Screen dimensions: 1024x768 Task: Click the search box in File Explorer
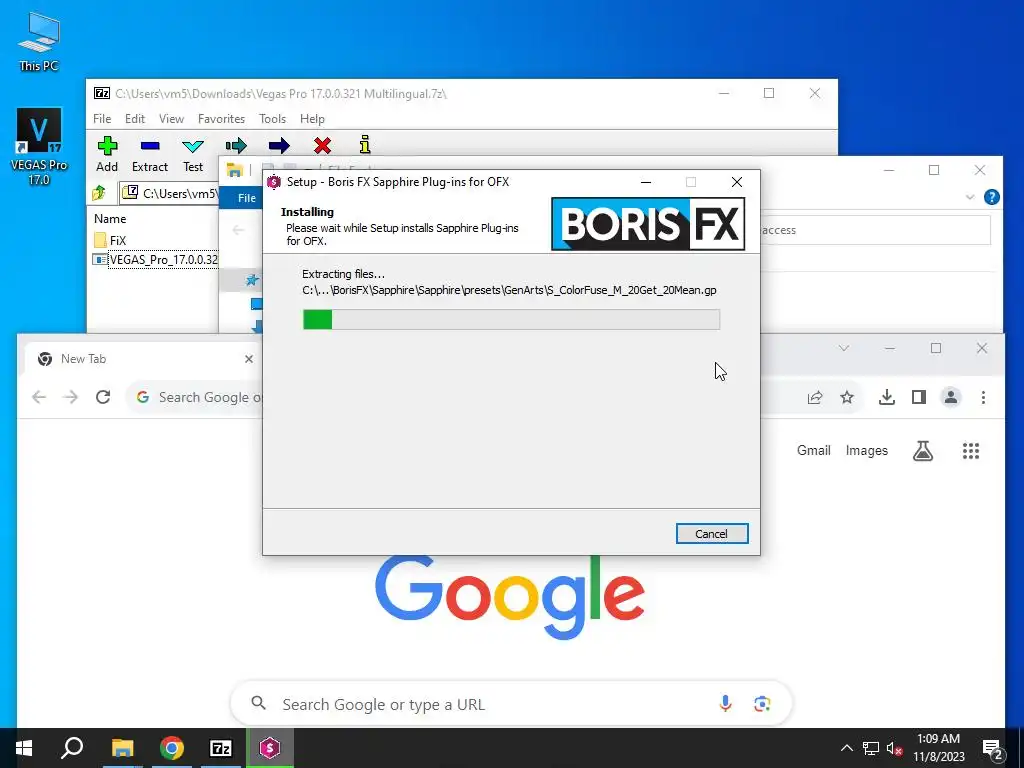coord(874,230)
